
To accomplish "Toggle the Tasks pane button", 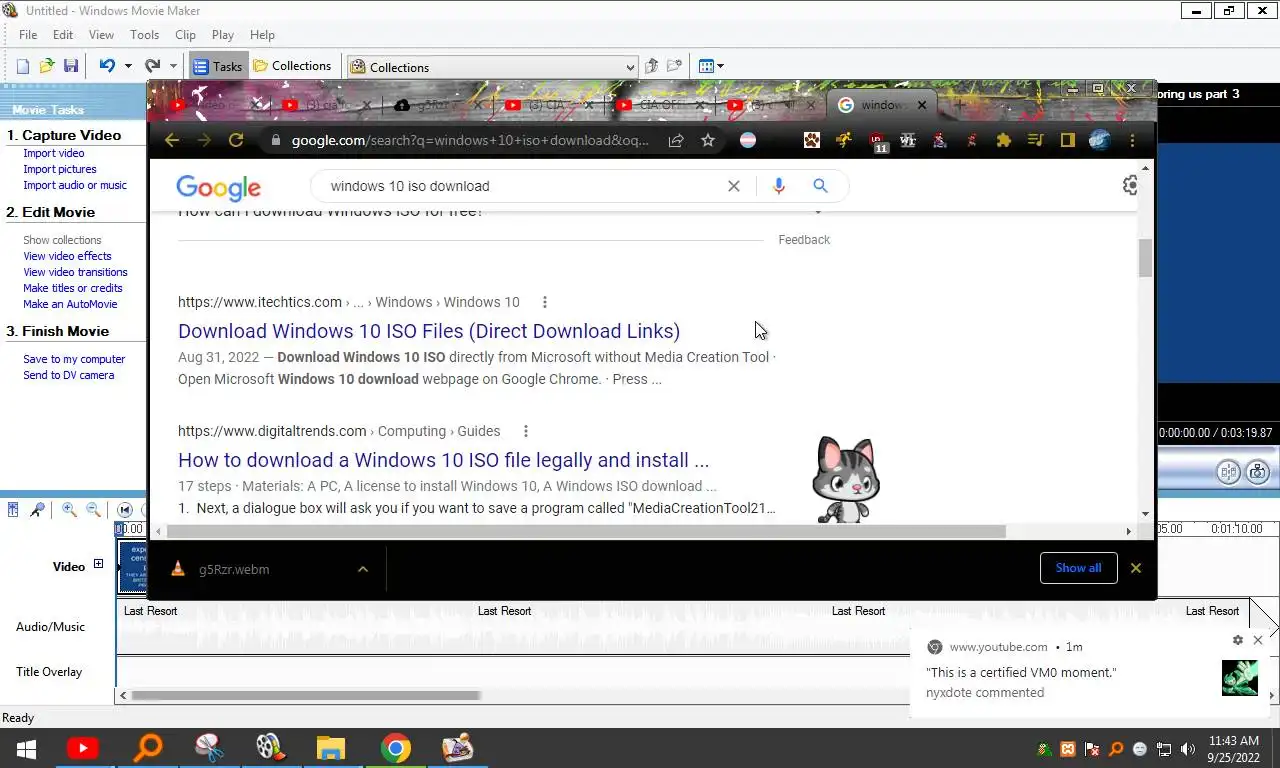I will click(217, 67).
